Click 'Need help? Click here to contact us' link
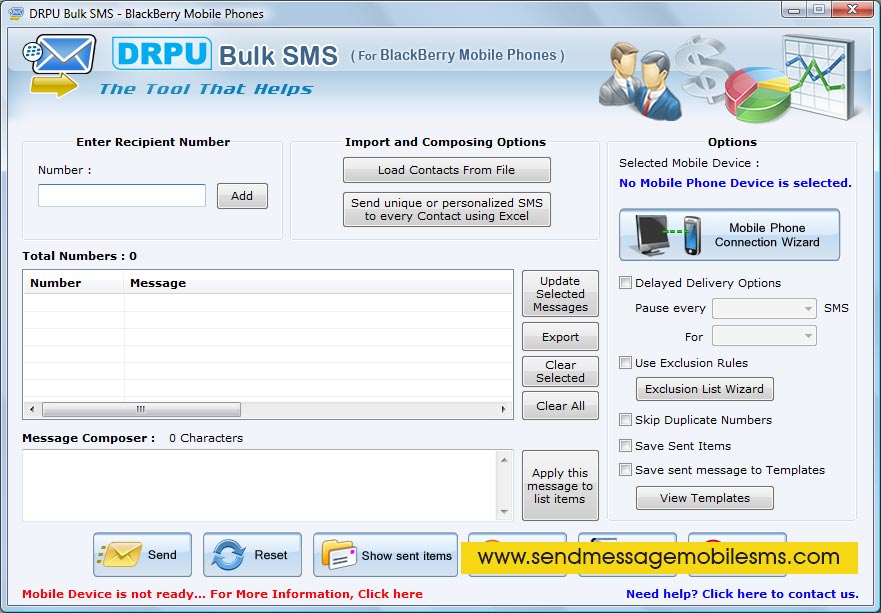881x613 pixels. click(x=742, y=594)
